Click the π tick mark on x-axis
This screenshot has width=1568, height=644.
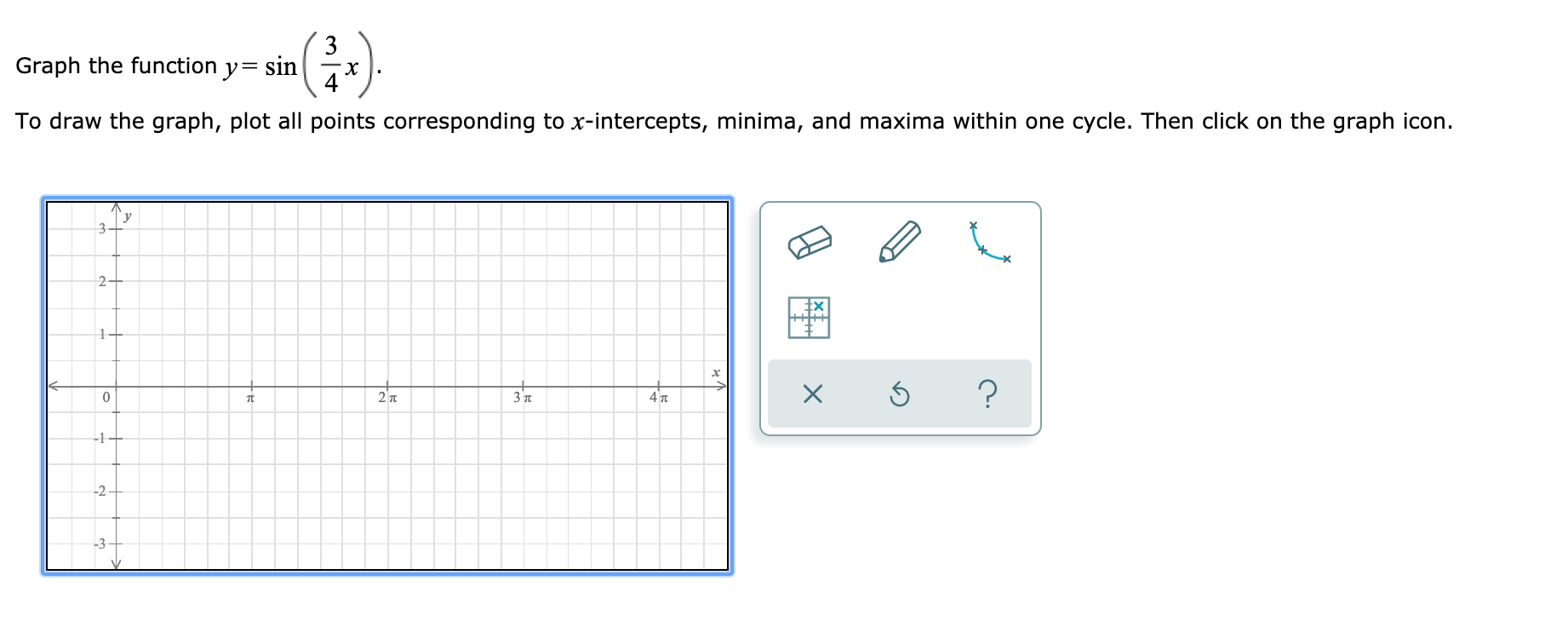pyautogui.click(x=251, y=386)
